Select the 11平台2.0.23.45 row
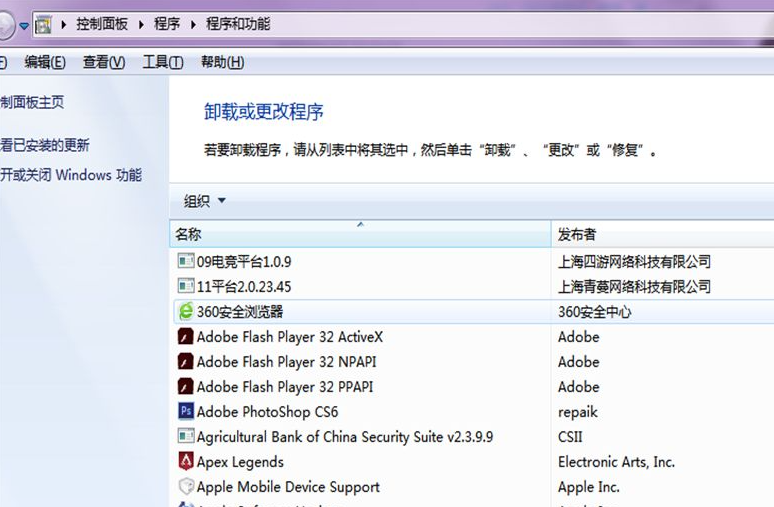Image resolution: width=774 pixels, height=507 pixels. coord(474,286)
